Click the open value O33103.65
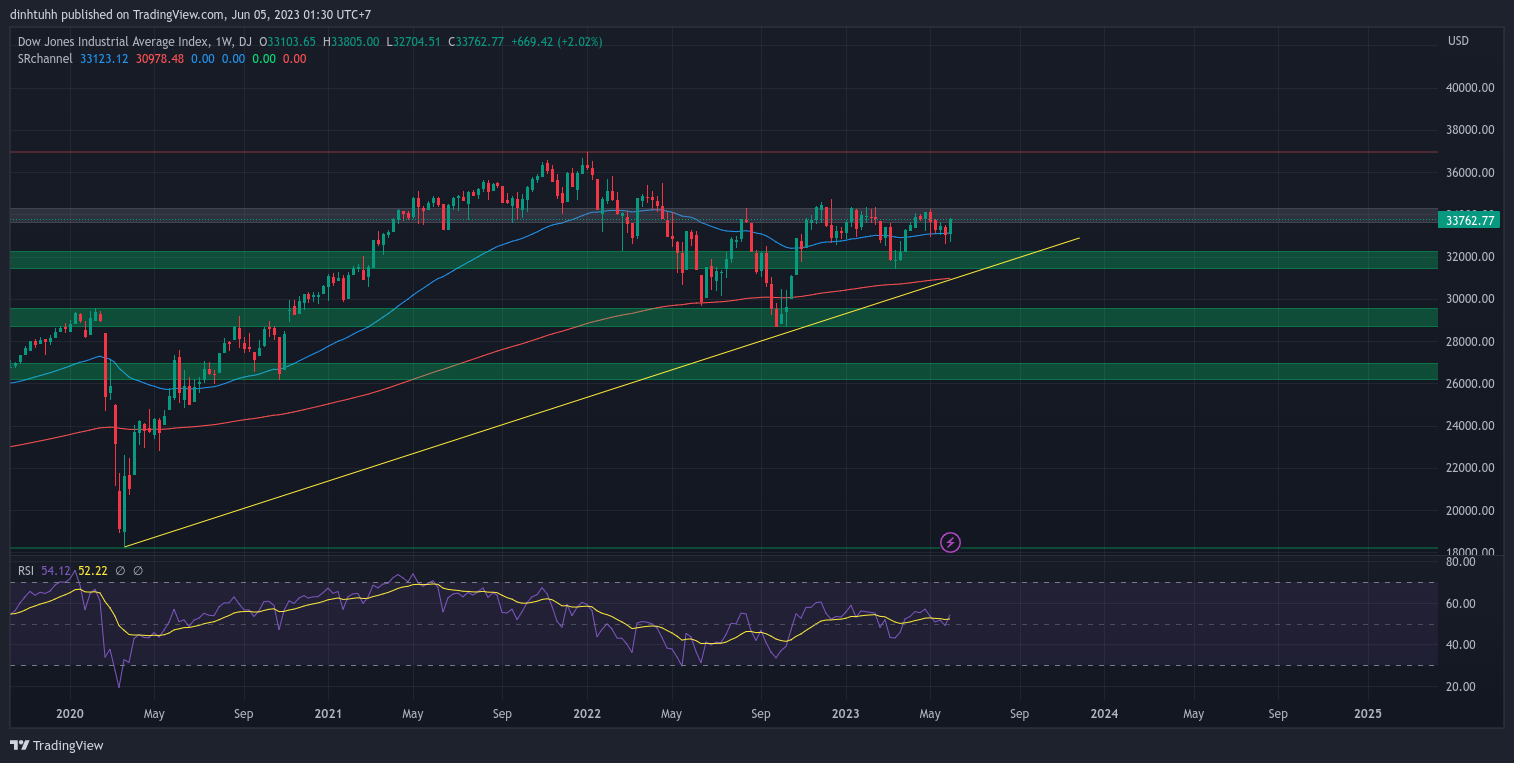 pos(288,42)
